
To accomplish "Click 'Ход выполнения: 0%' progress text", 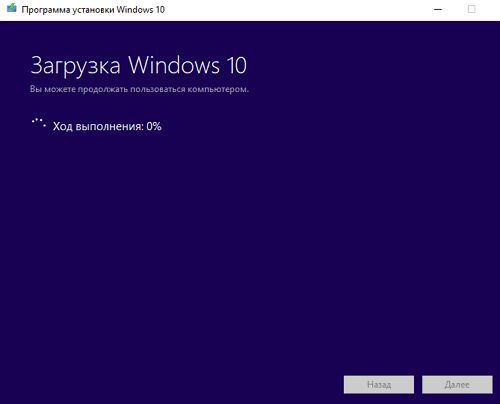I will pyautogui.click(x=107, y=126).
